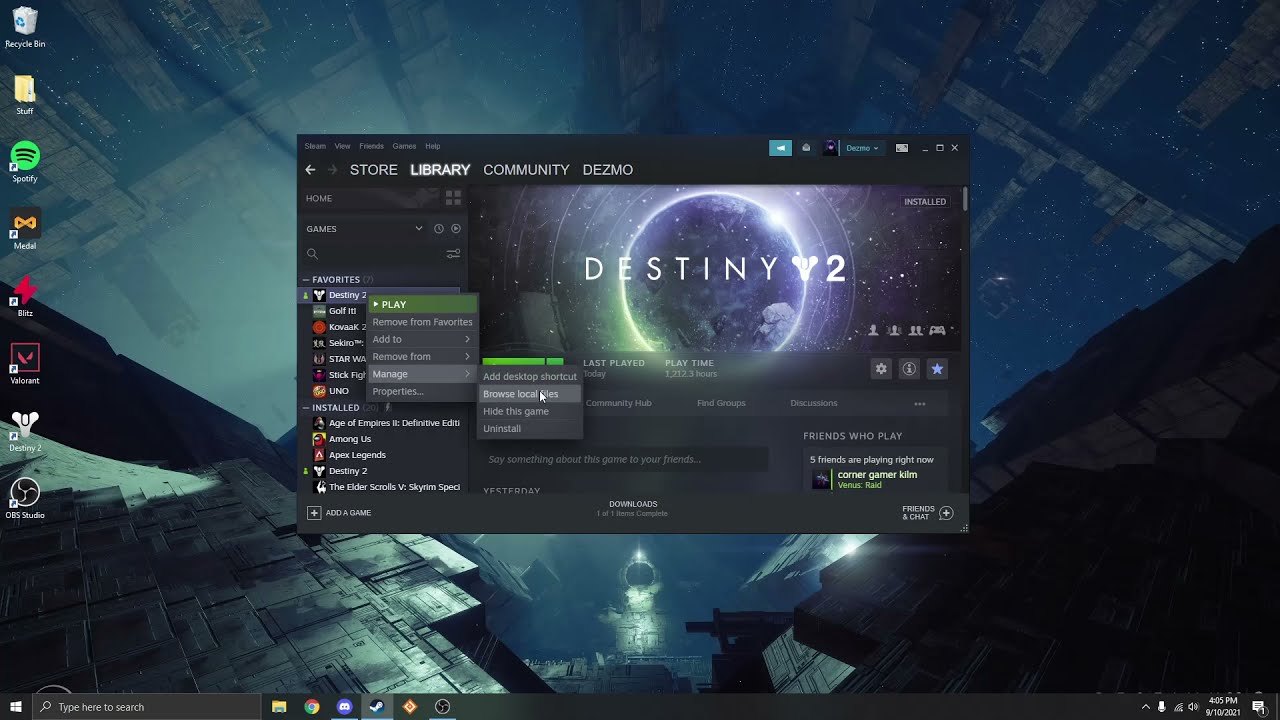Open Destiny 2 manage gear icon
This screenshot has width=1280, height=720.
coord(881,369)
